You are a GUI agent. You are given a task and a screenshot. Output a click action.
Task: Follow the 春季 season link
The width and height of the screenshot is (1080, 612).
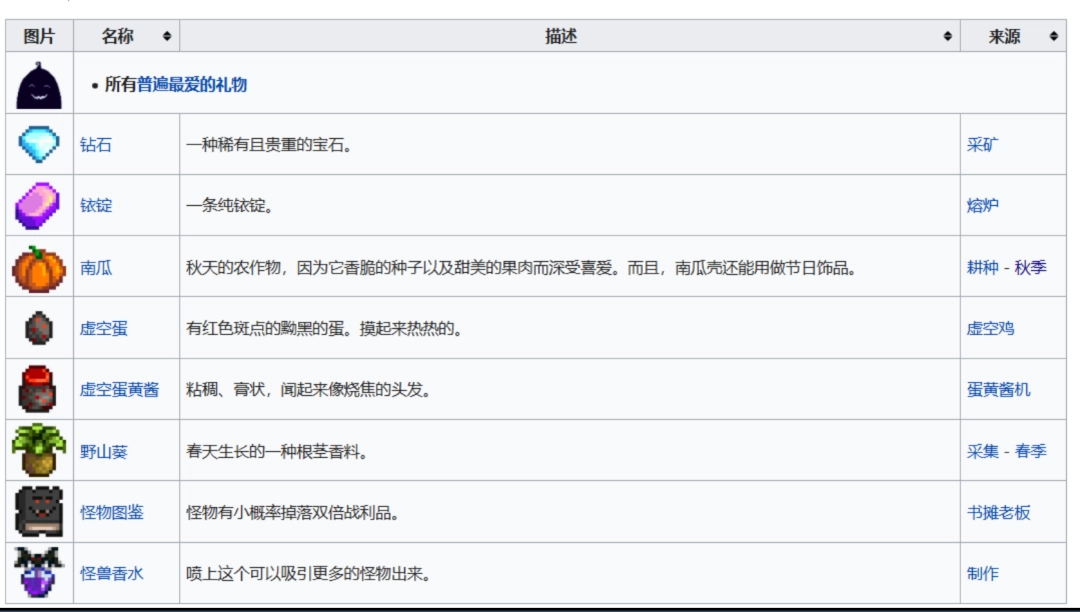click(x=1030, y=452)
